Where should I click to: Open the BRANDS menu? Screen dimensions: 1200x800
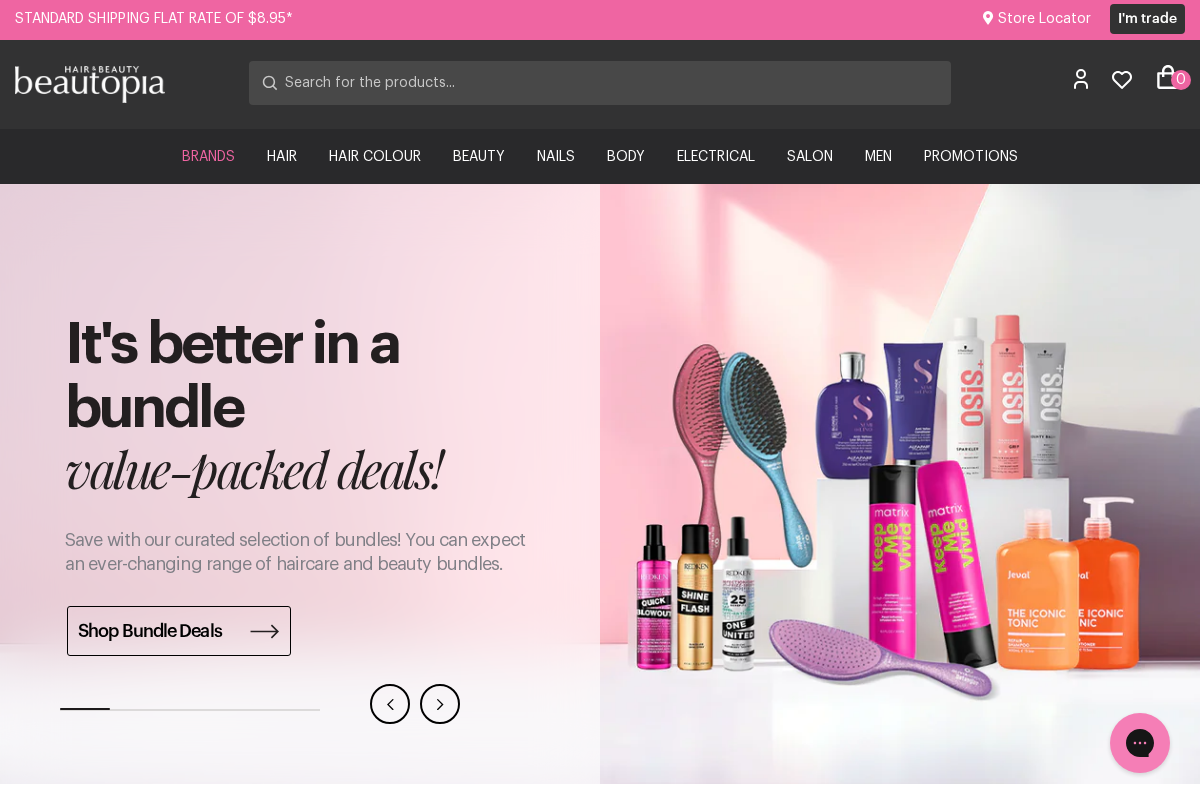click(x=208, y=156)
